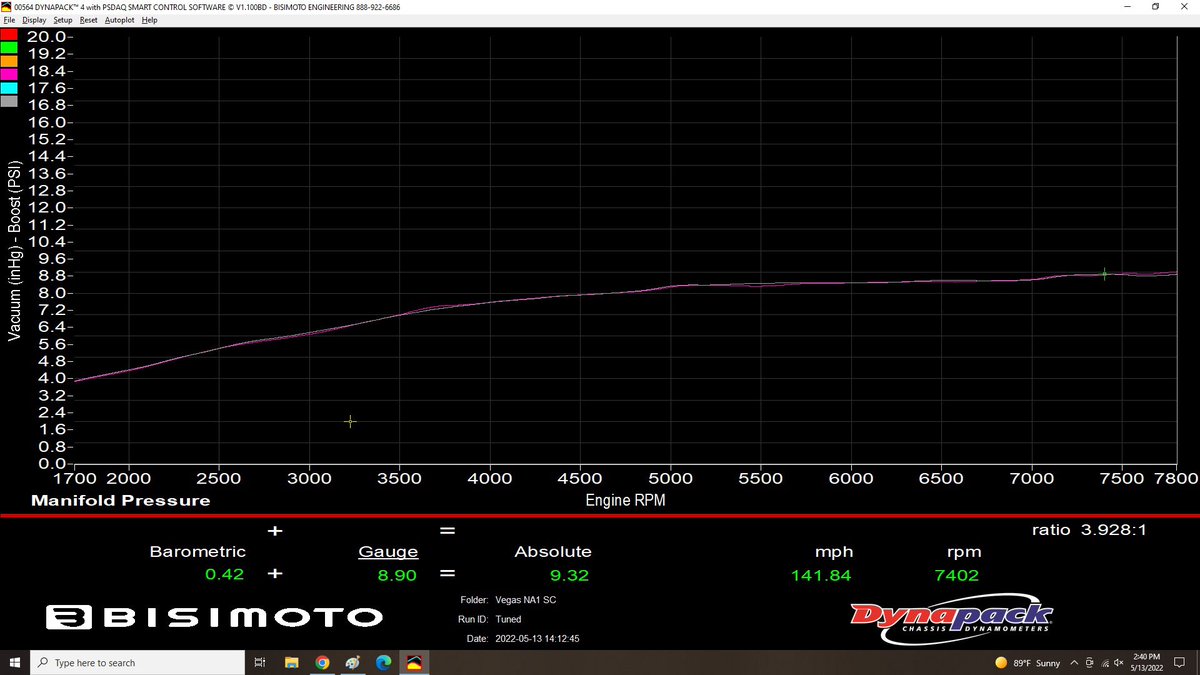
Task: Click the underlined Gauge label
Action: point(388,551)
